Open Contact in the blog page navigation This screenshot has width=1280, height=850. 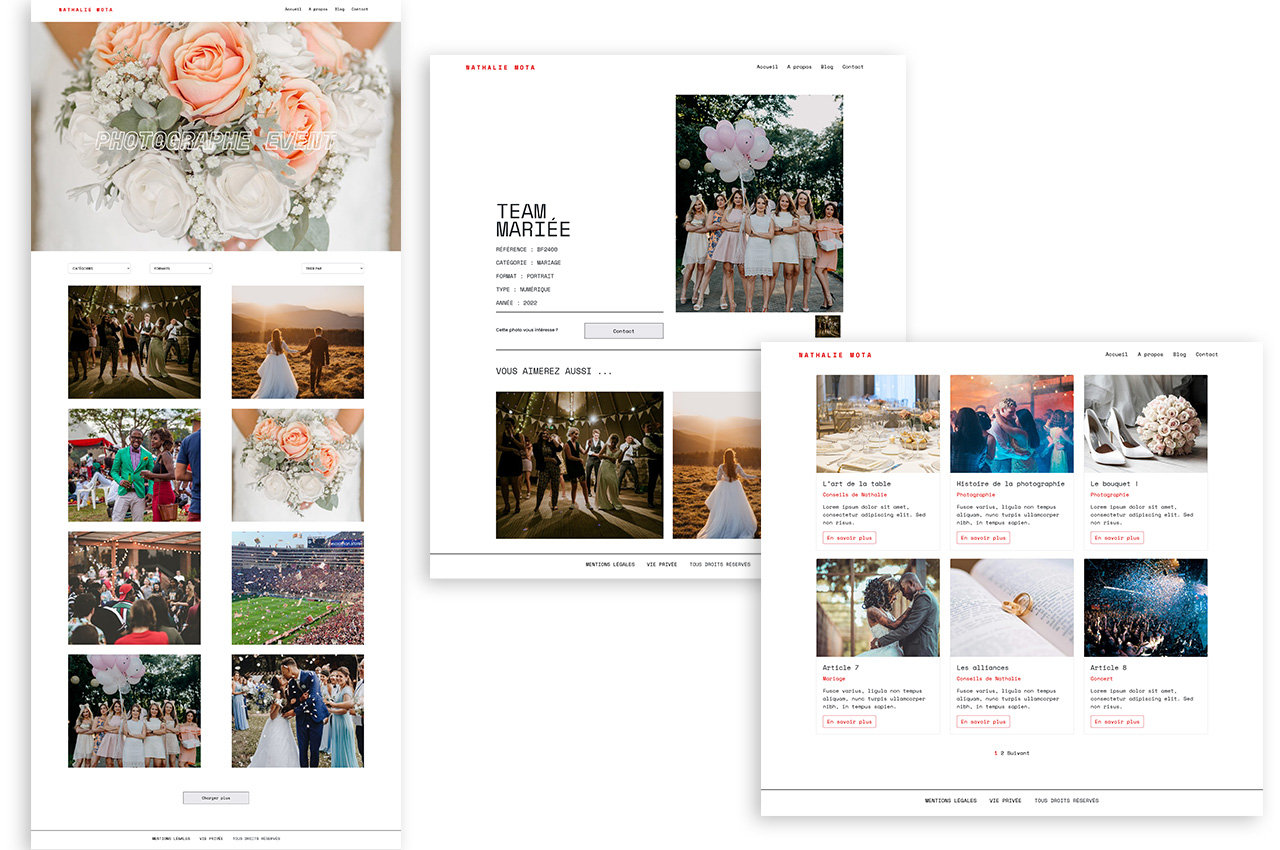pos(1207,354)
